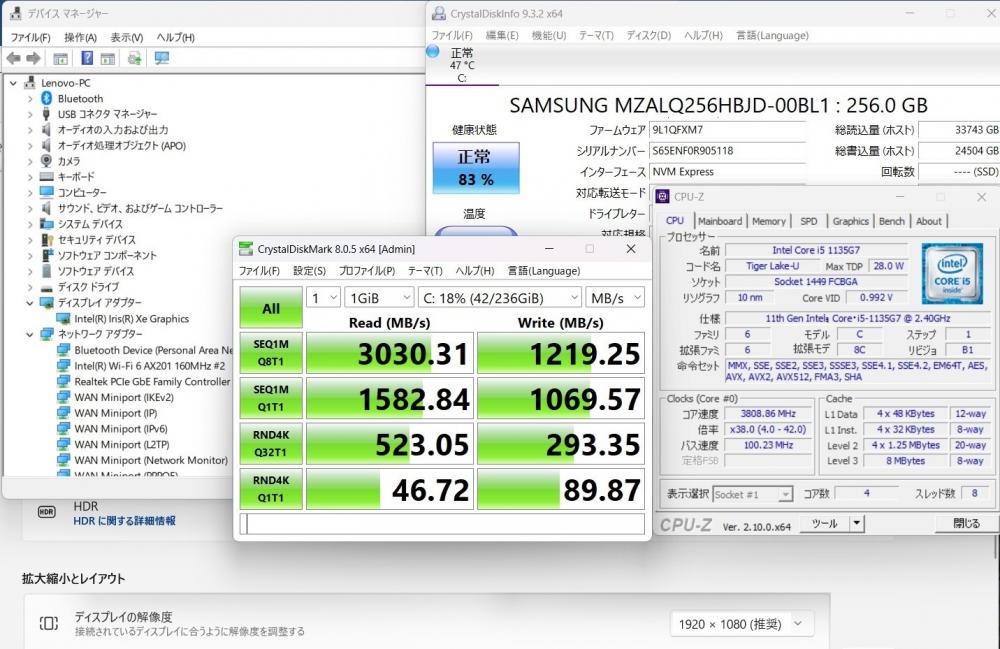Image resolution: width=1000 pixels, height=649 pixels.
Task: Click the help icon in Device Manager toolbar
Action: [87, 59]
